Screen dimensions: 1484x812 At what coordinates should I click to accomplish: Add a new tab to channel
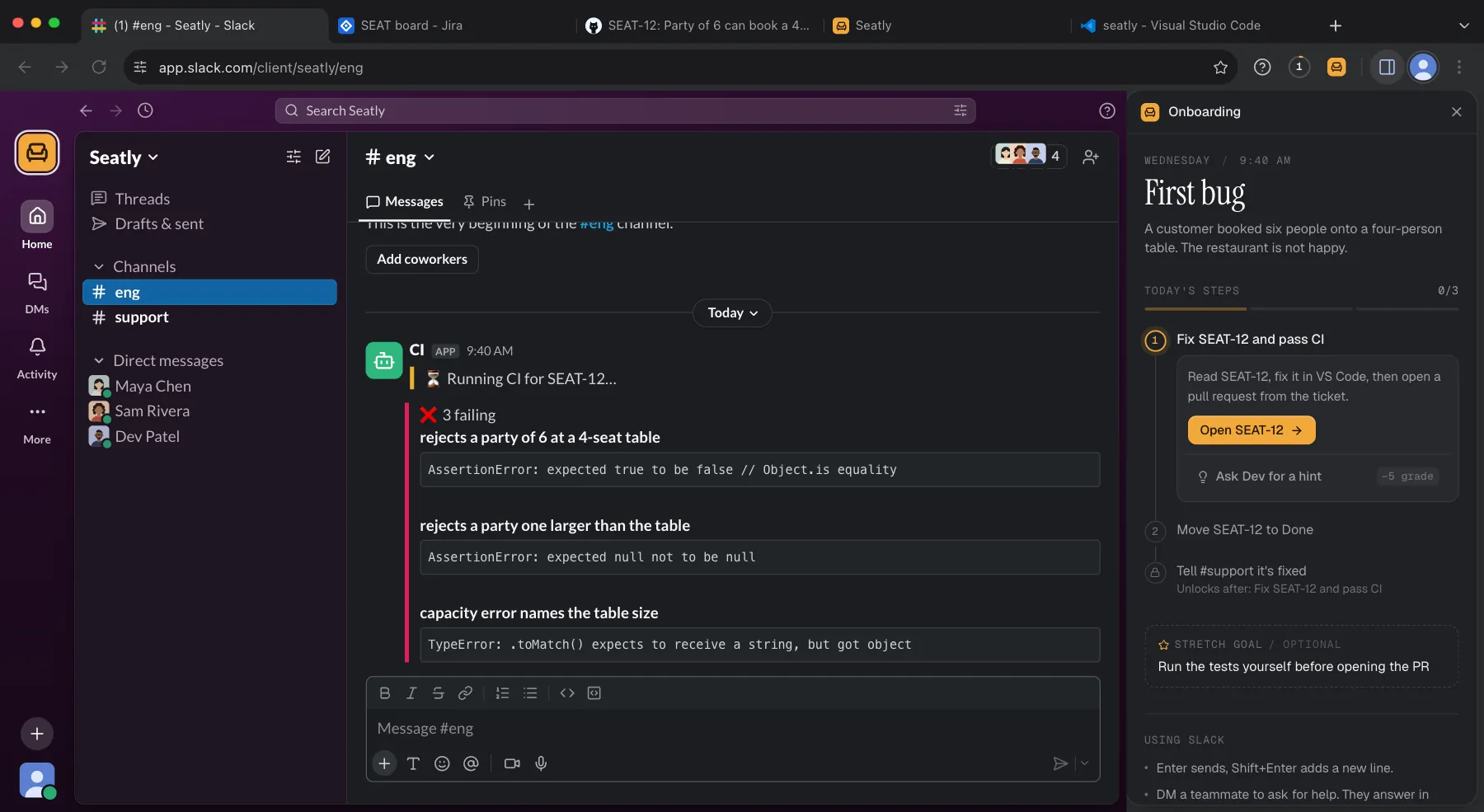529,204
